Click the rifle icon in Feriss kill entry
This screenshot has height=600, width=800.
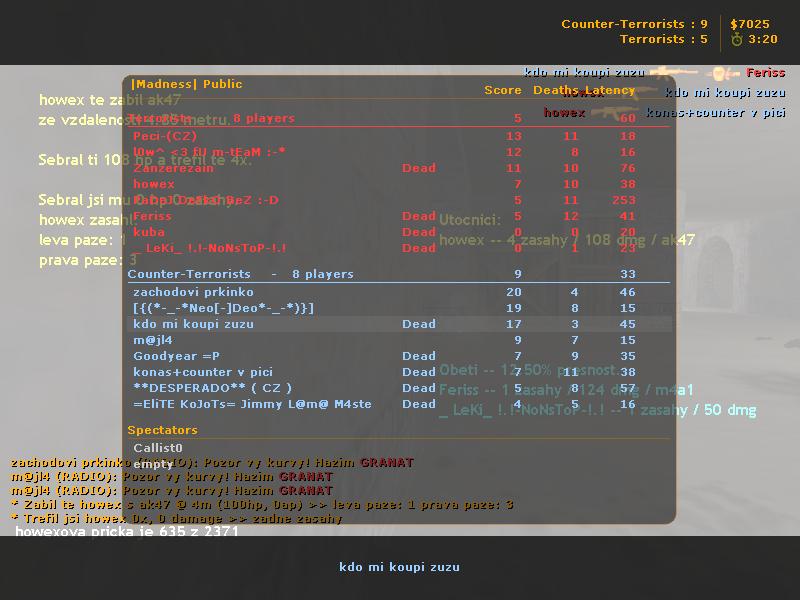[674, 72]
